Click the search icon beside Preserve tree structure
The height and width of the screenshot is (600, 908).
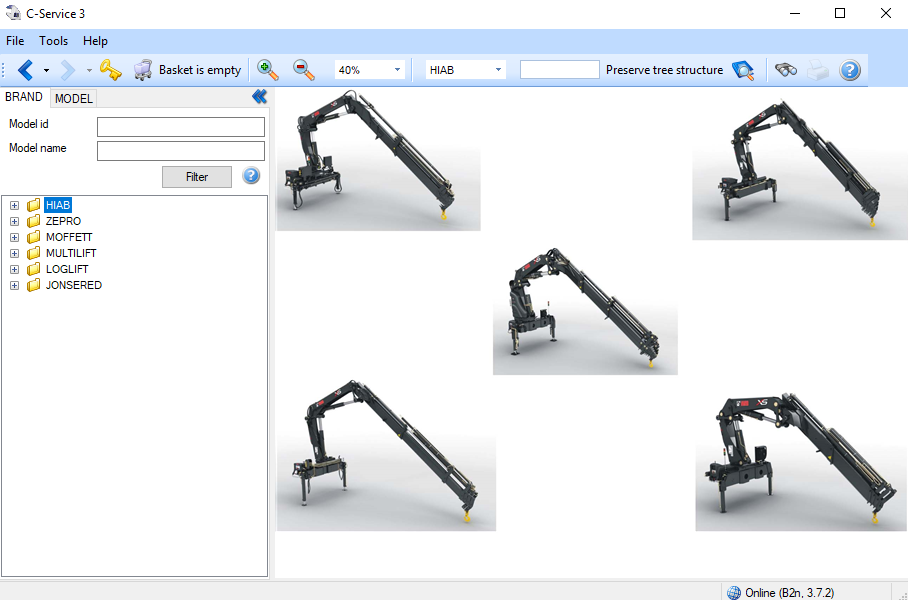(743, 70)
